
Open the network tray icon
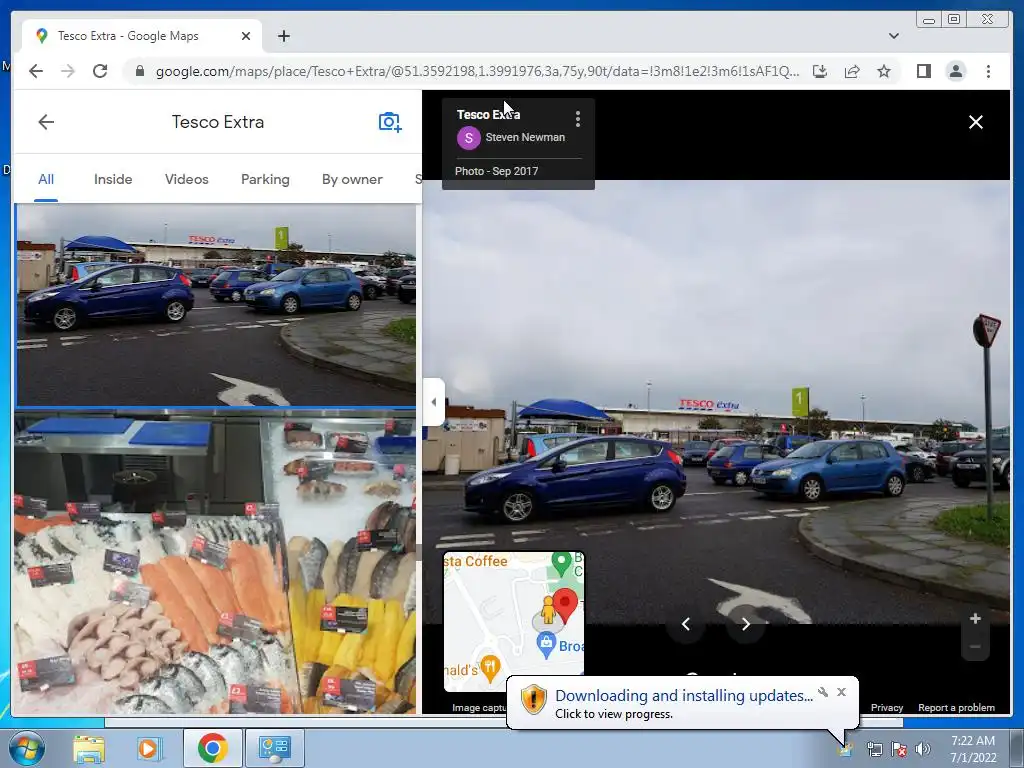tap(874, 749)
